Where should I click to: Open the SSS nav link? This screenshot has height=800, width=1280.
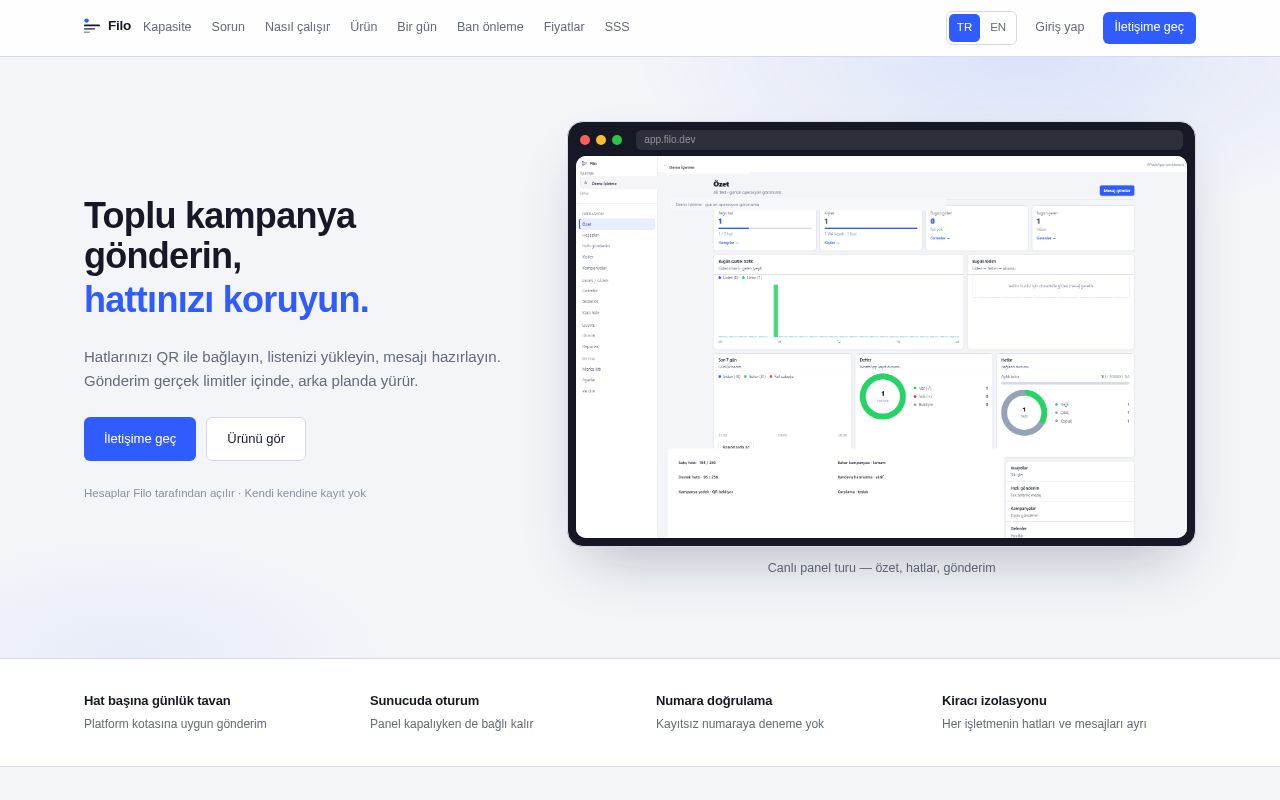click(x=617, y=27)
